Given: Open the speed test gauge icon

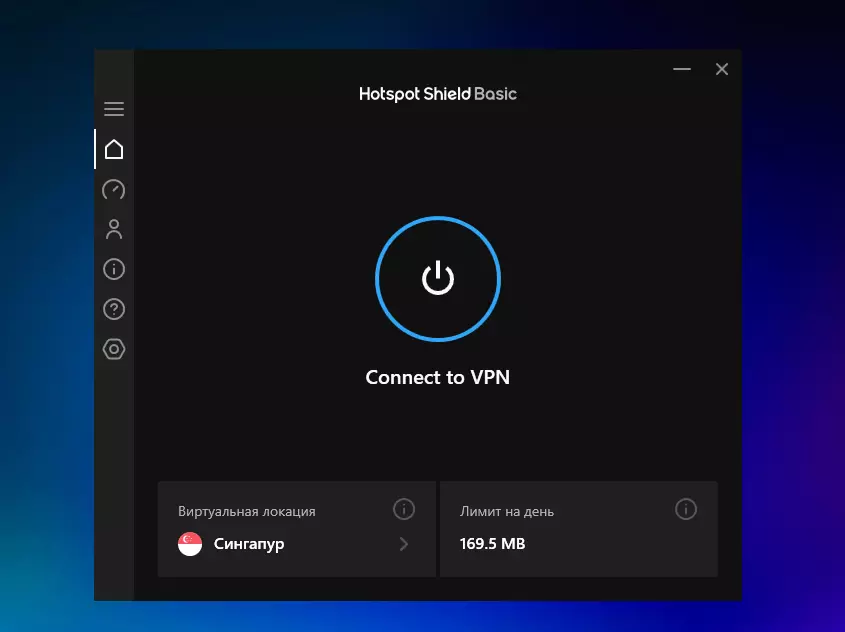Looking at the screenshot, I should 114,190.
